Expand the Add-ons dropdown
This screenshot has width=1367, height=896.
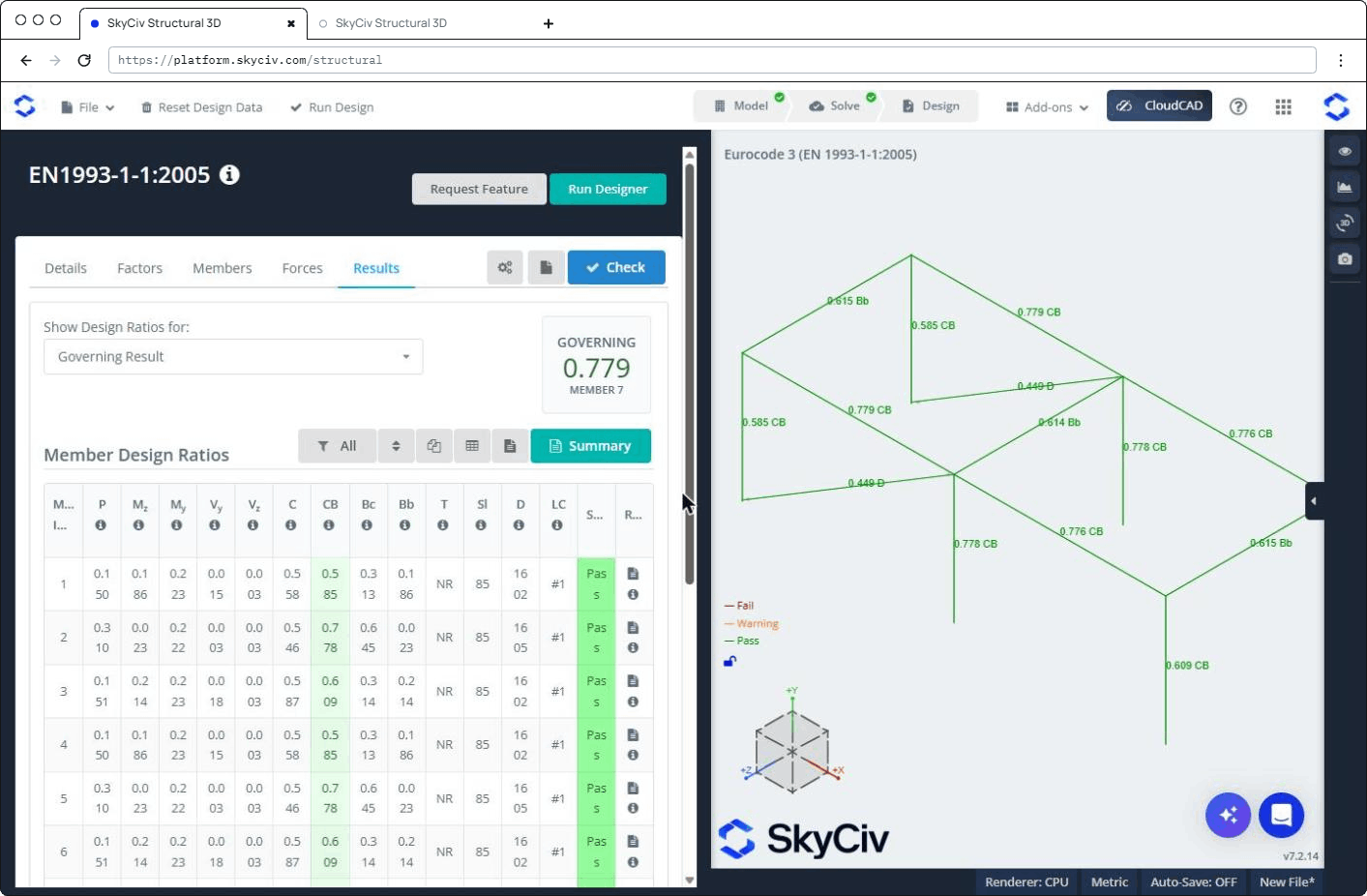(x=1048, y=107)
